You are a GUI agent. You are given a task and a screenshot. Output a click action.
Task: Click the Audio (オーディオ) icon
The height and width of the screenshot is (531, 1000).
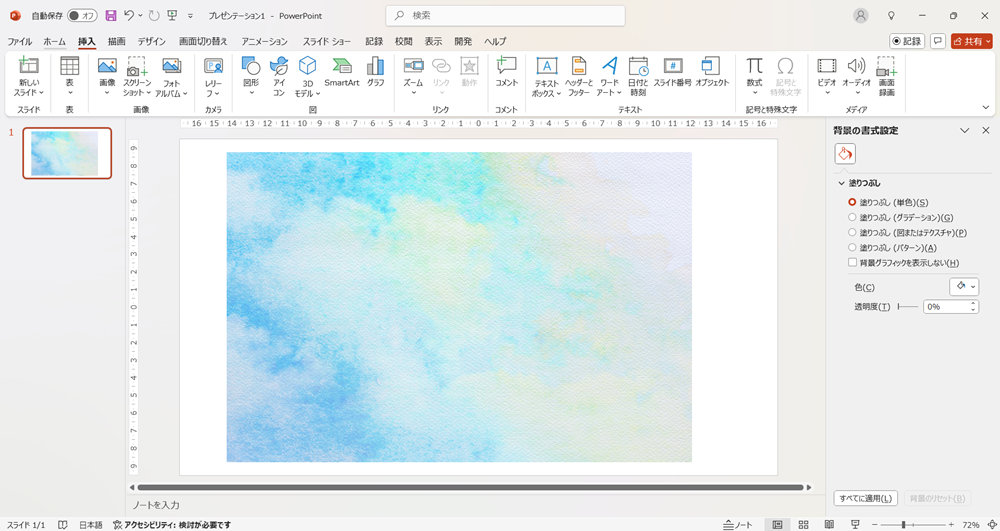[x=857, y=66]
